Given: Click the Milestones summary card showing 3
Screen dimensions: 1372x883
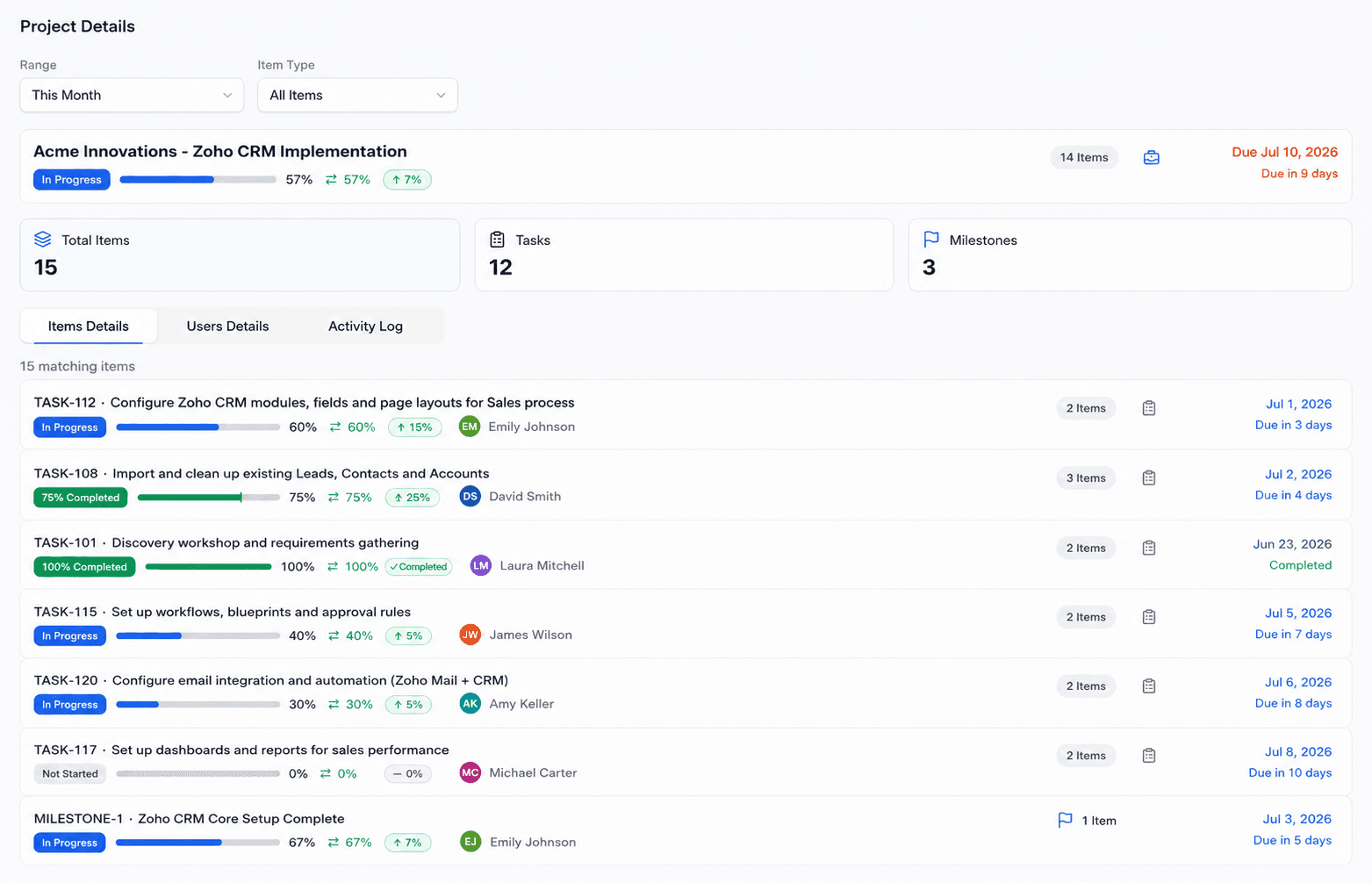Looking at the screenshot, I should pos(1130,255).
